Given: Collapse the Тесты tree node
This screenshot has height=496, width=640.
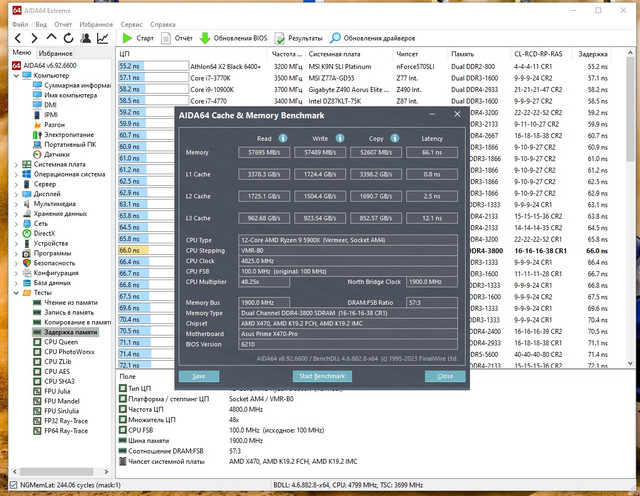Looking at the screenshot, I should click(x=16, y=293).
